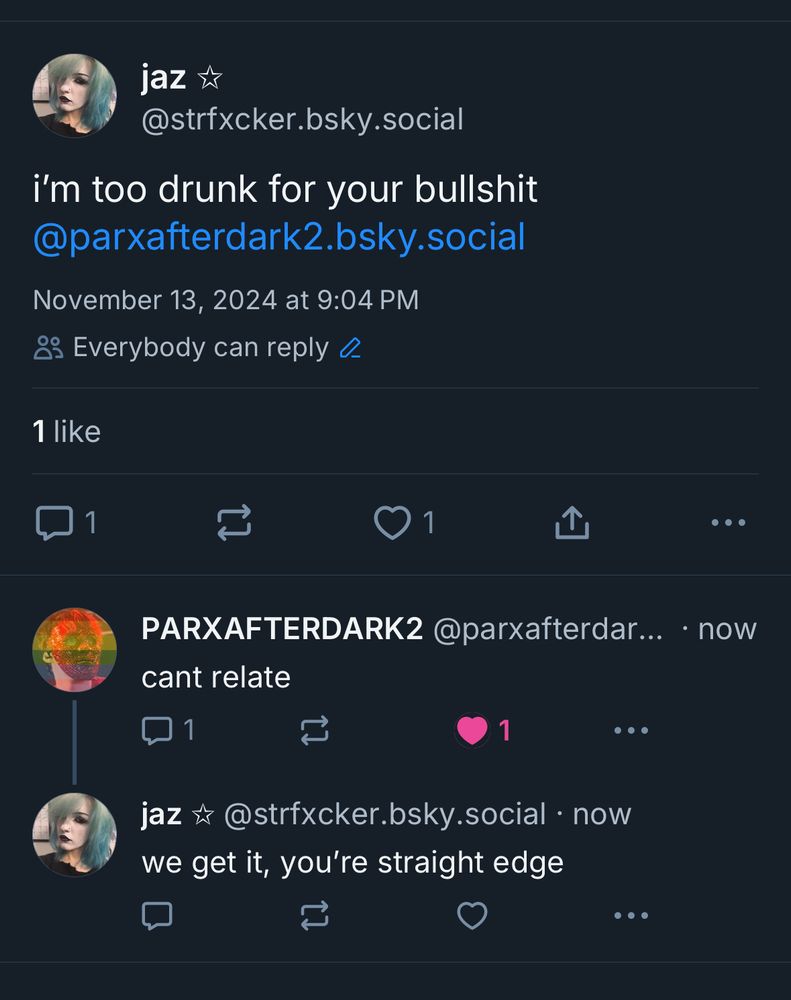Open options menu on 'straight edge' reply

pos(631,916)
